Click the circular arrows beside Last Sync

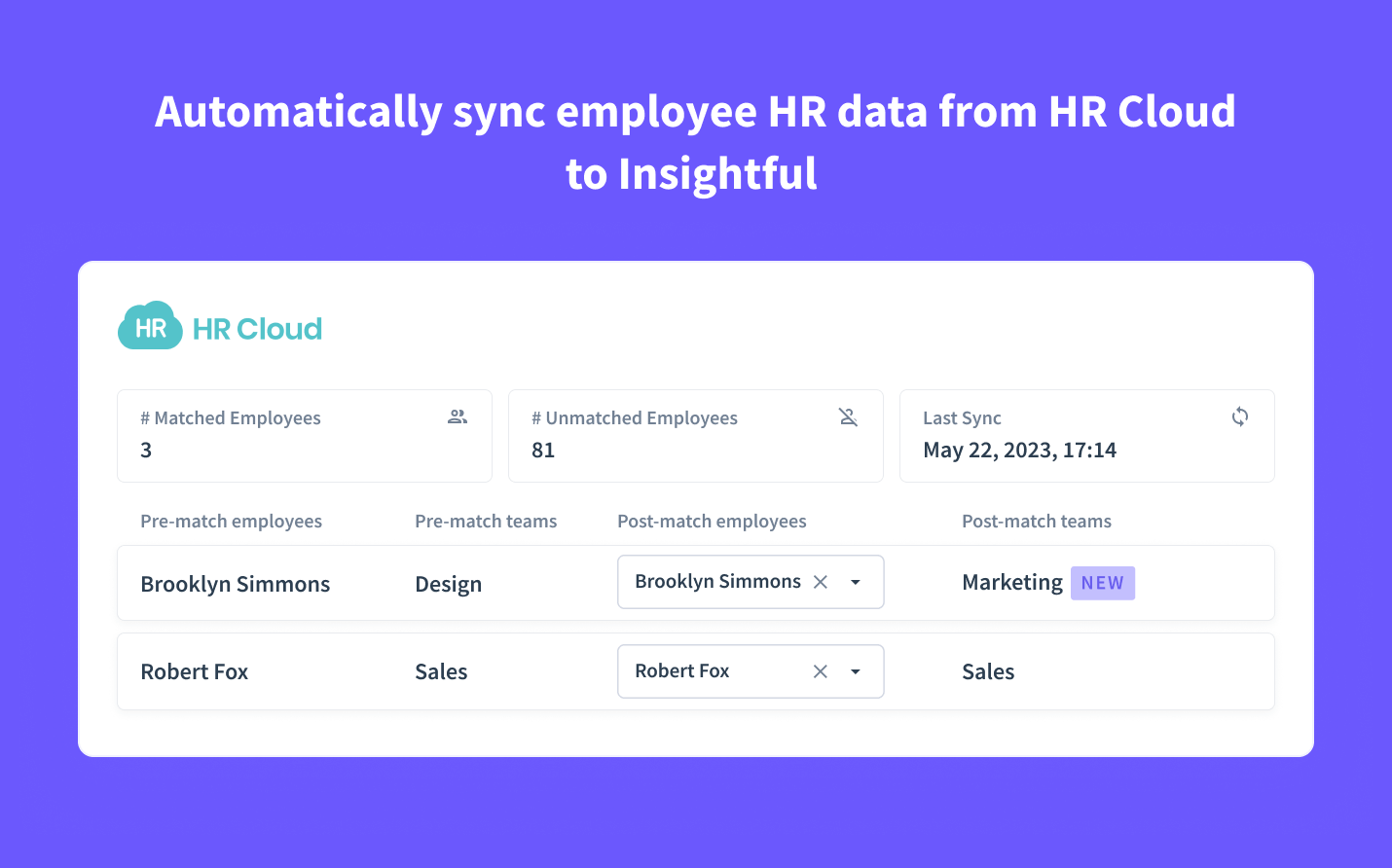click(x=1240, y=416)
